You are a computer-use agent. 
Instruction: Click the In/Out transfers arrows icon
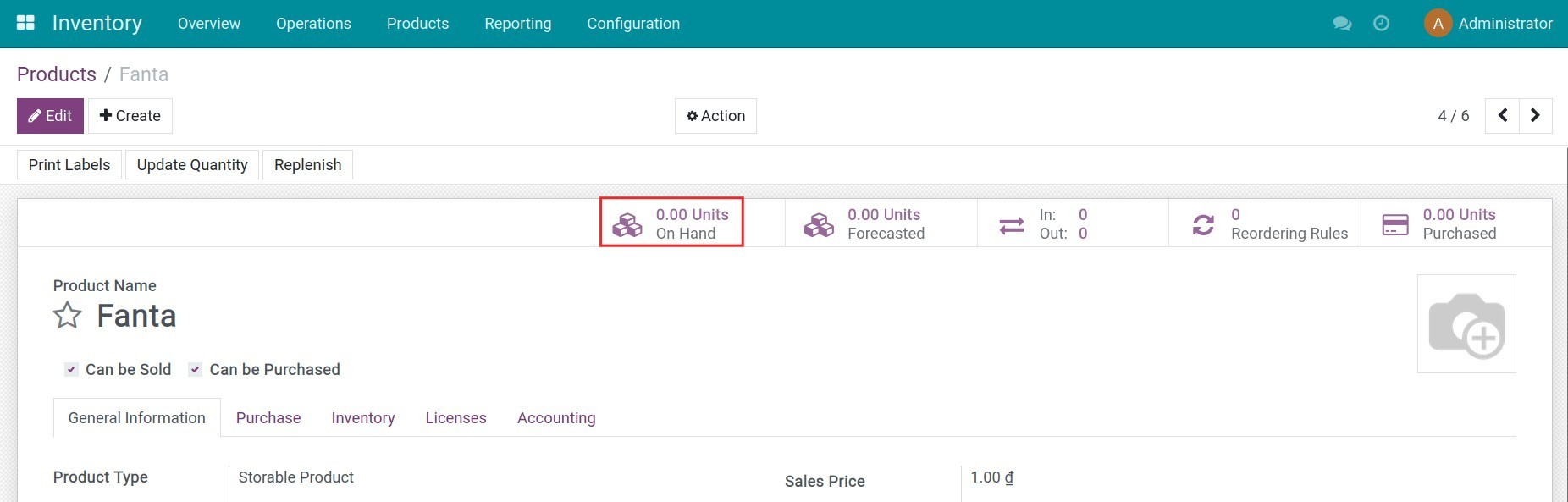click(x=1011, y=223)
